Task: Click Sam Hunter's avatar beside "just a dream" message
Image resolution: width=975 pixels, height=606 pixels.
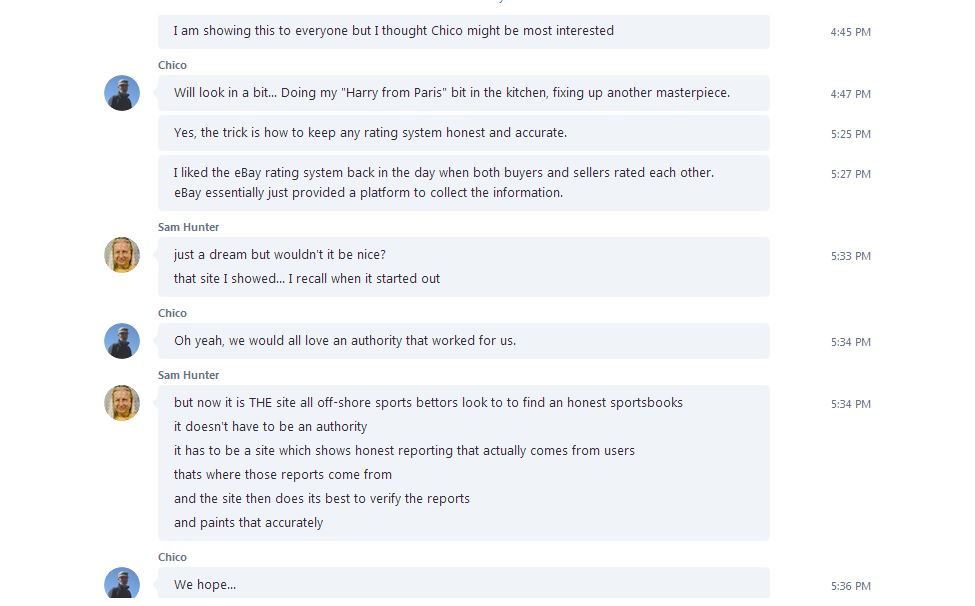Action: coord(122,255)
